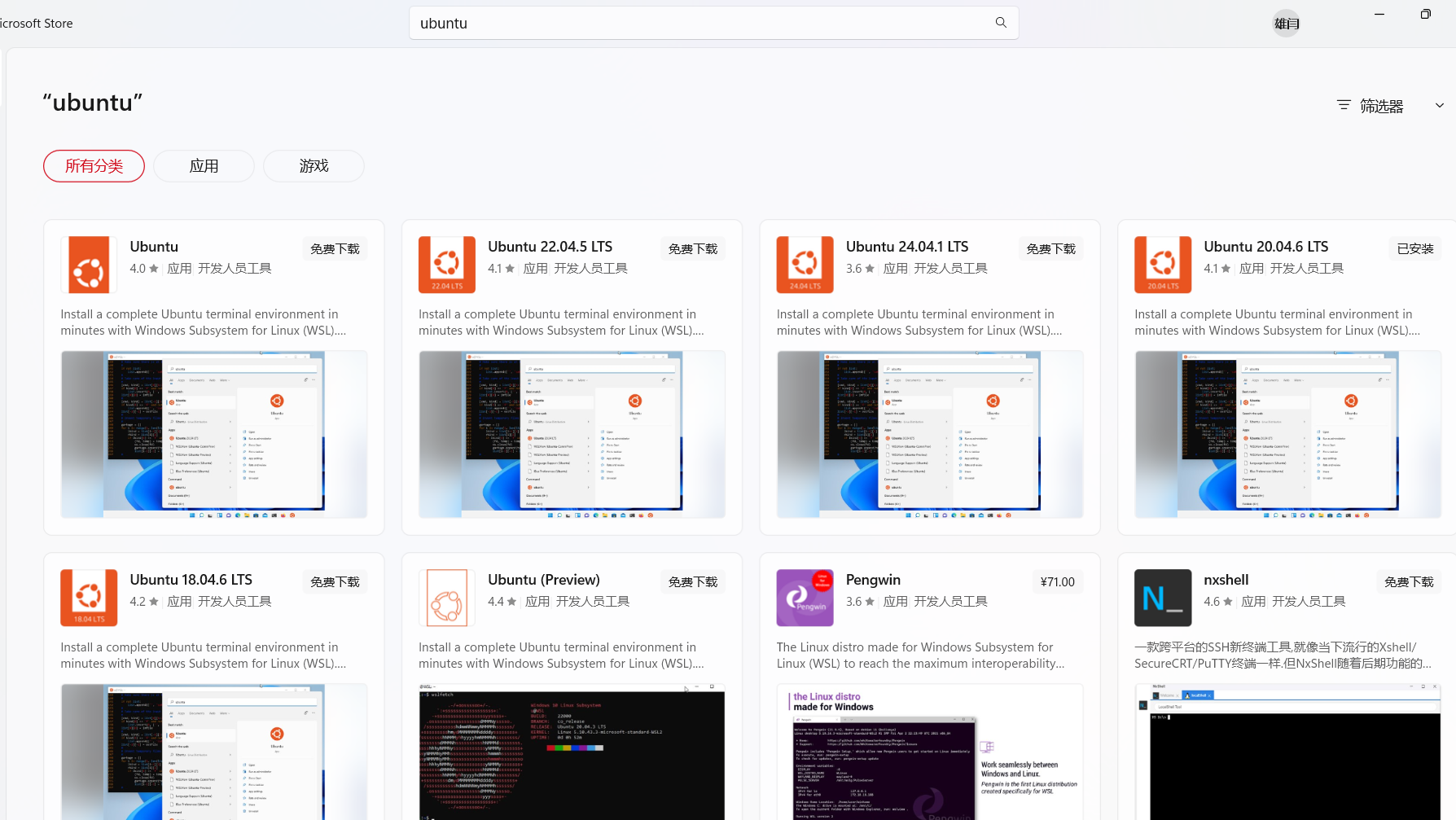Click 免费下载 for Ubuntu 18.04.6 LTS
The image size is (1456, 820).
tap(335, 582)
